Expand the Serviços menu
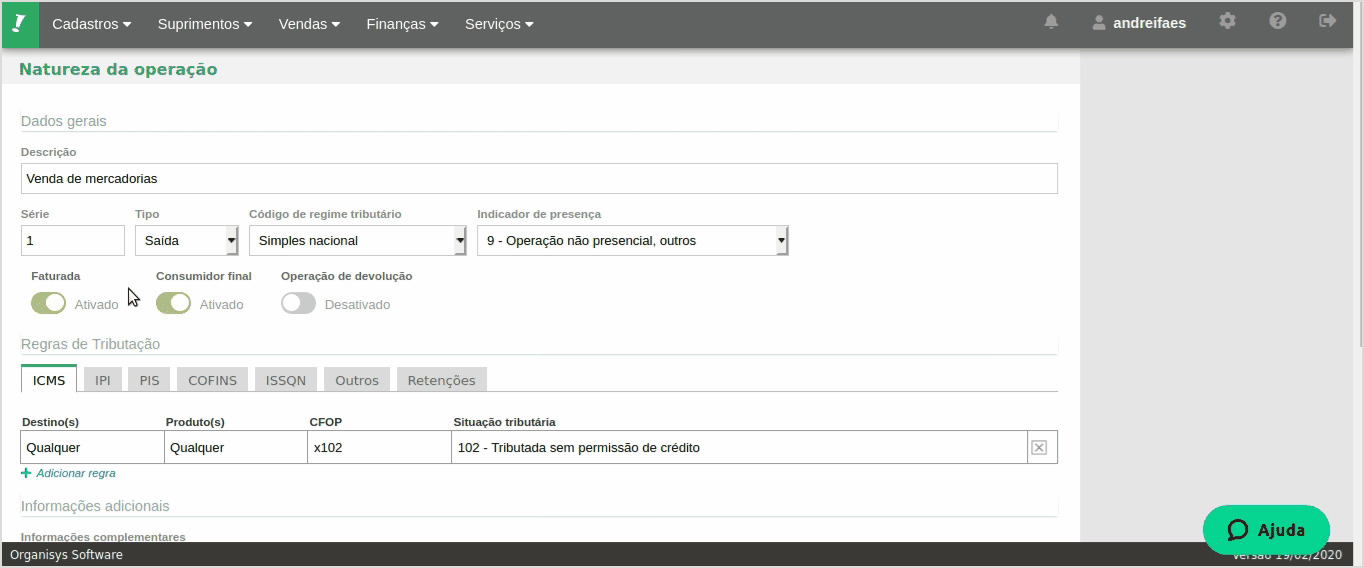This screenshot has width=1364, height=568. tap(499, 24)
